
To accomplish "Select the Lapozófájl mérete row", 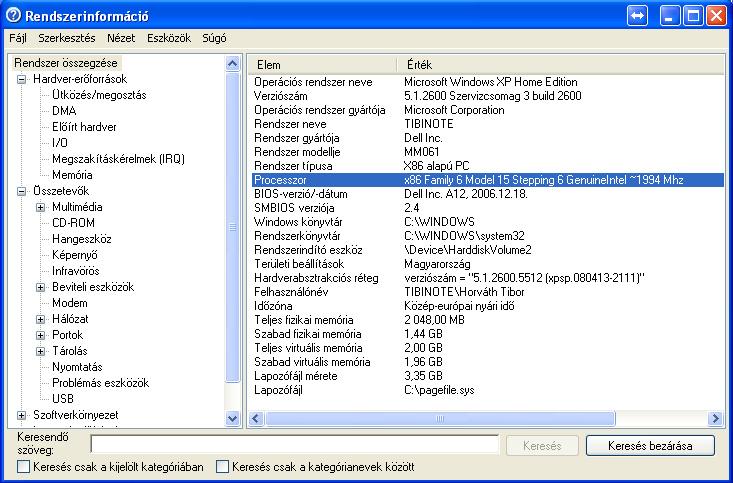I will (488, 376).
